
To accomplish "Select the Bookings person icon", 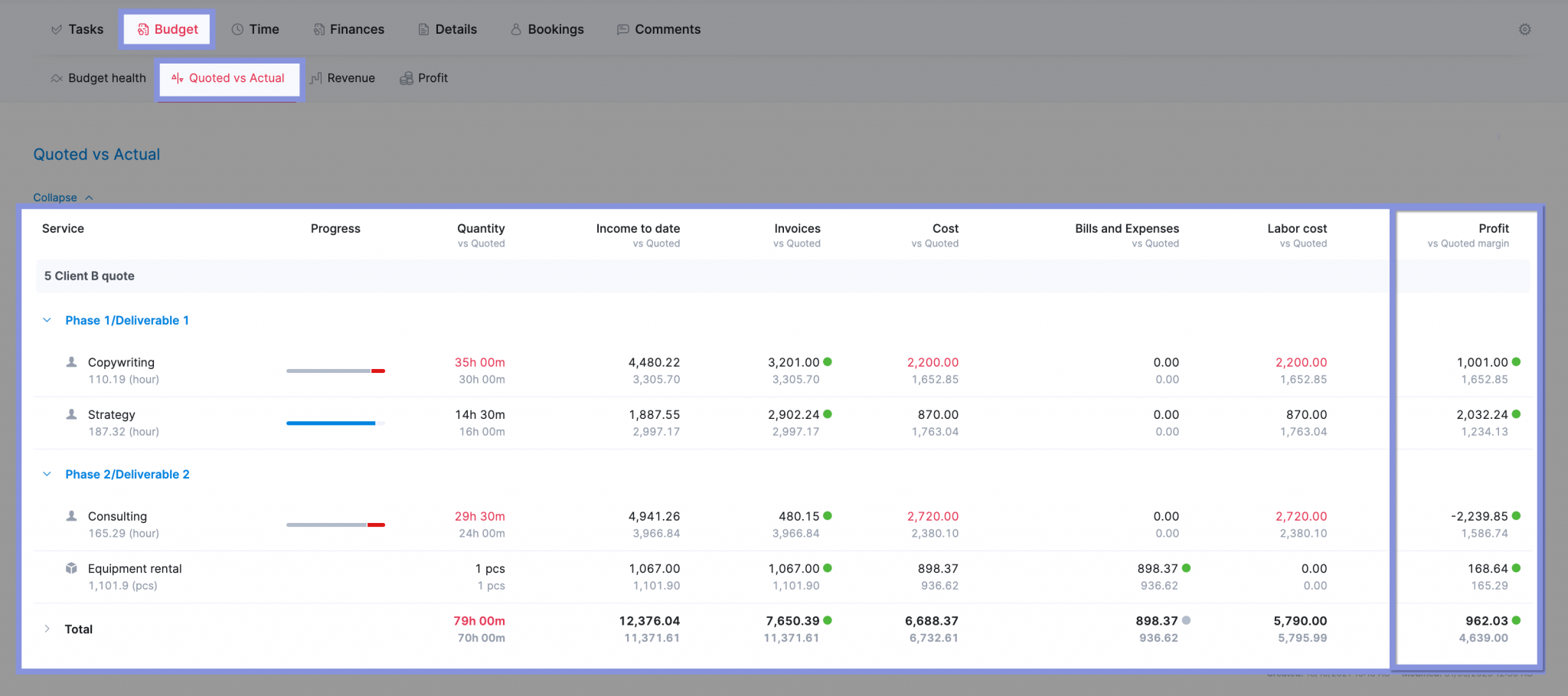I will pos(515,29).
